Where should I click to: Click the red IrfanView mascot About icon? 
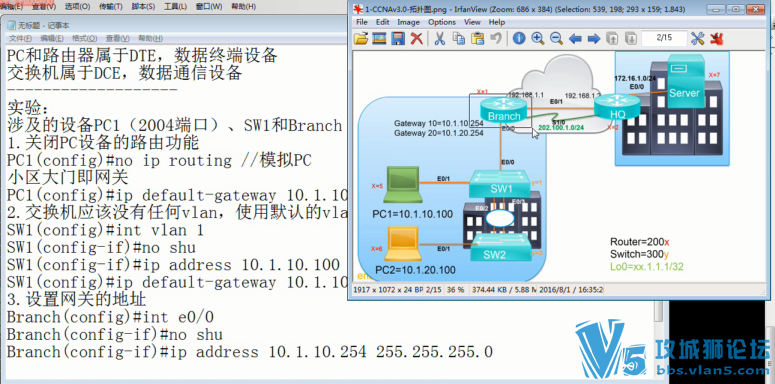[x=716, y=39]
